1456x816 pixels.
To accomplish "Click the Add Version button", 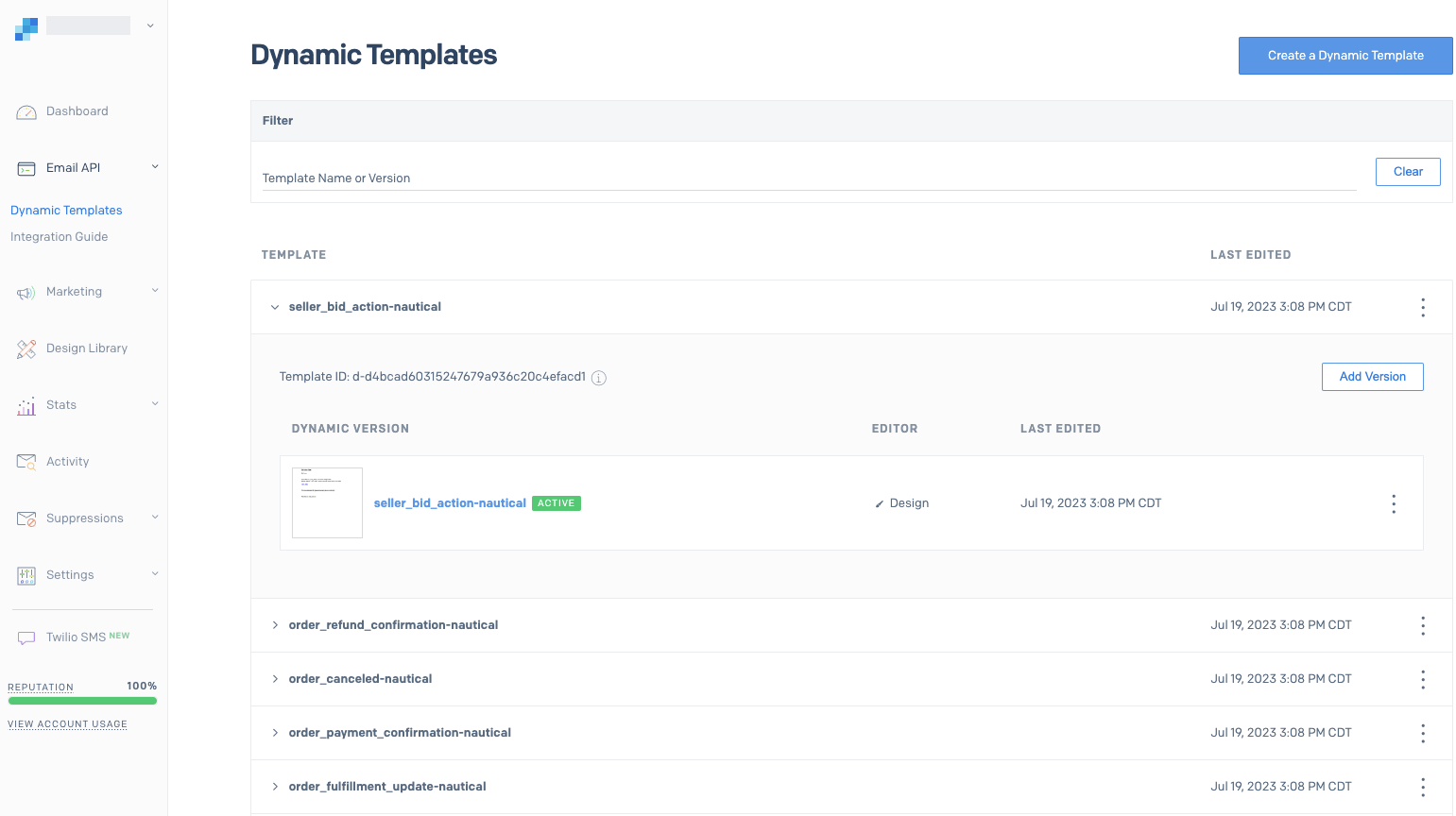I will tap(1372, 377).
